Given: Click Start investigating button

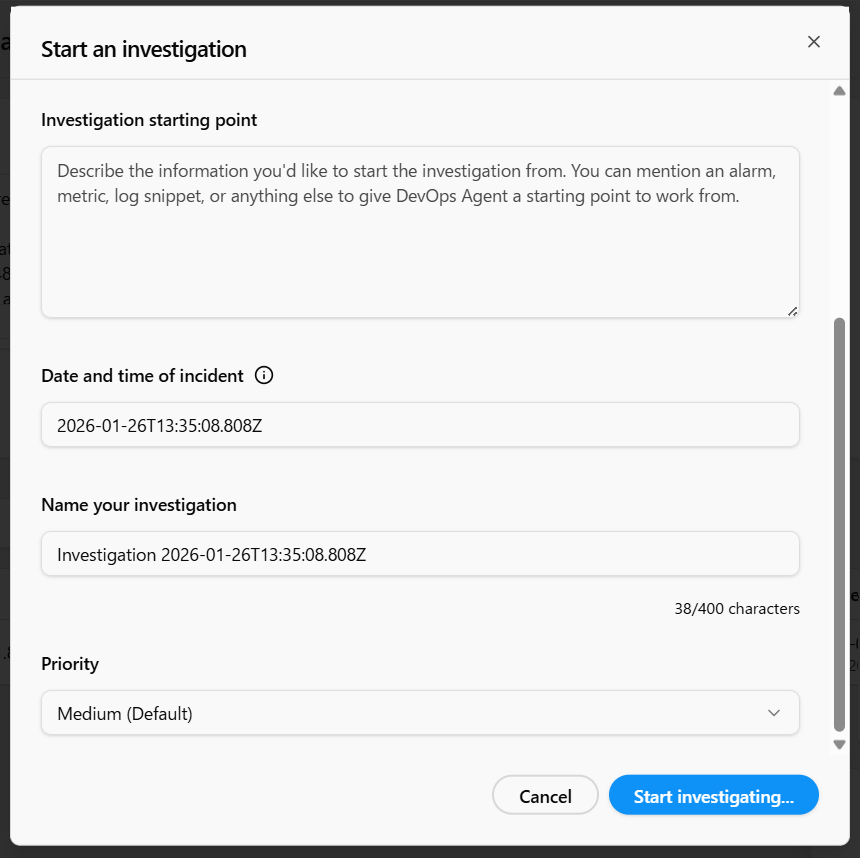Looking at the screenshot, I should [713, 796].
